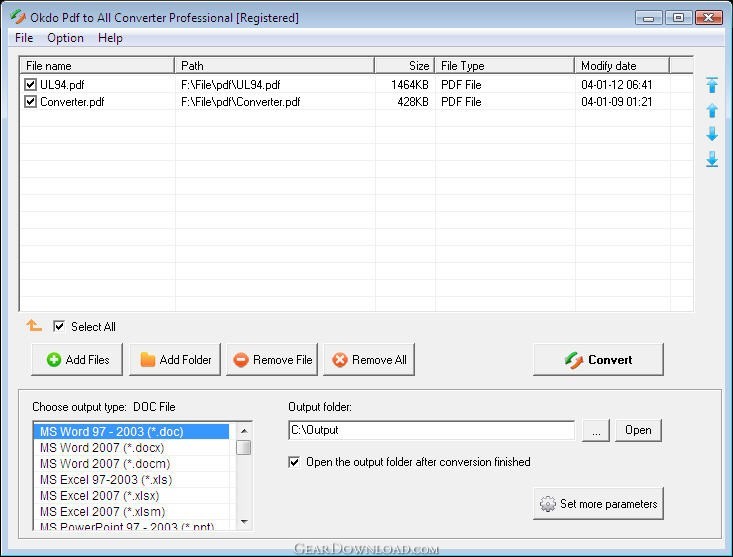
Task: Toggle open output folder after conversion checkbox
Action: click(x=294, y=462)
